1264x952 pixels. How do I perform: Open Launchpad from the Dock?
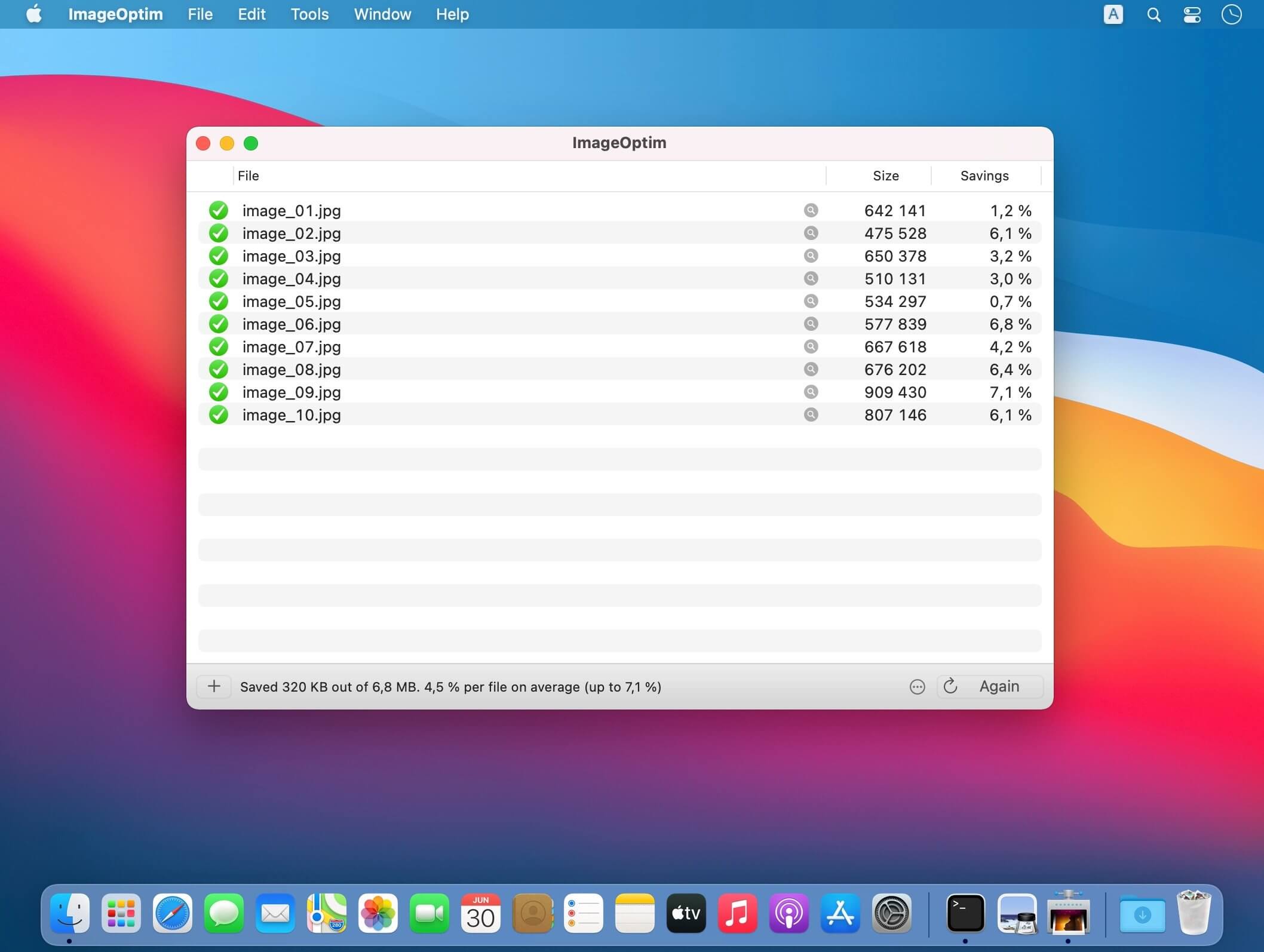pos(121,913)
